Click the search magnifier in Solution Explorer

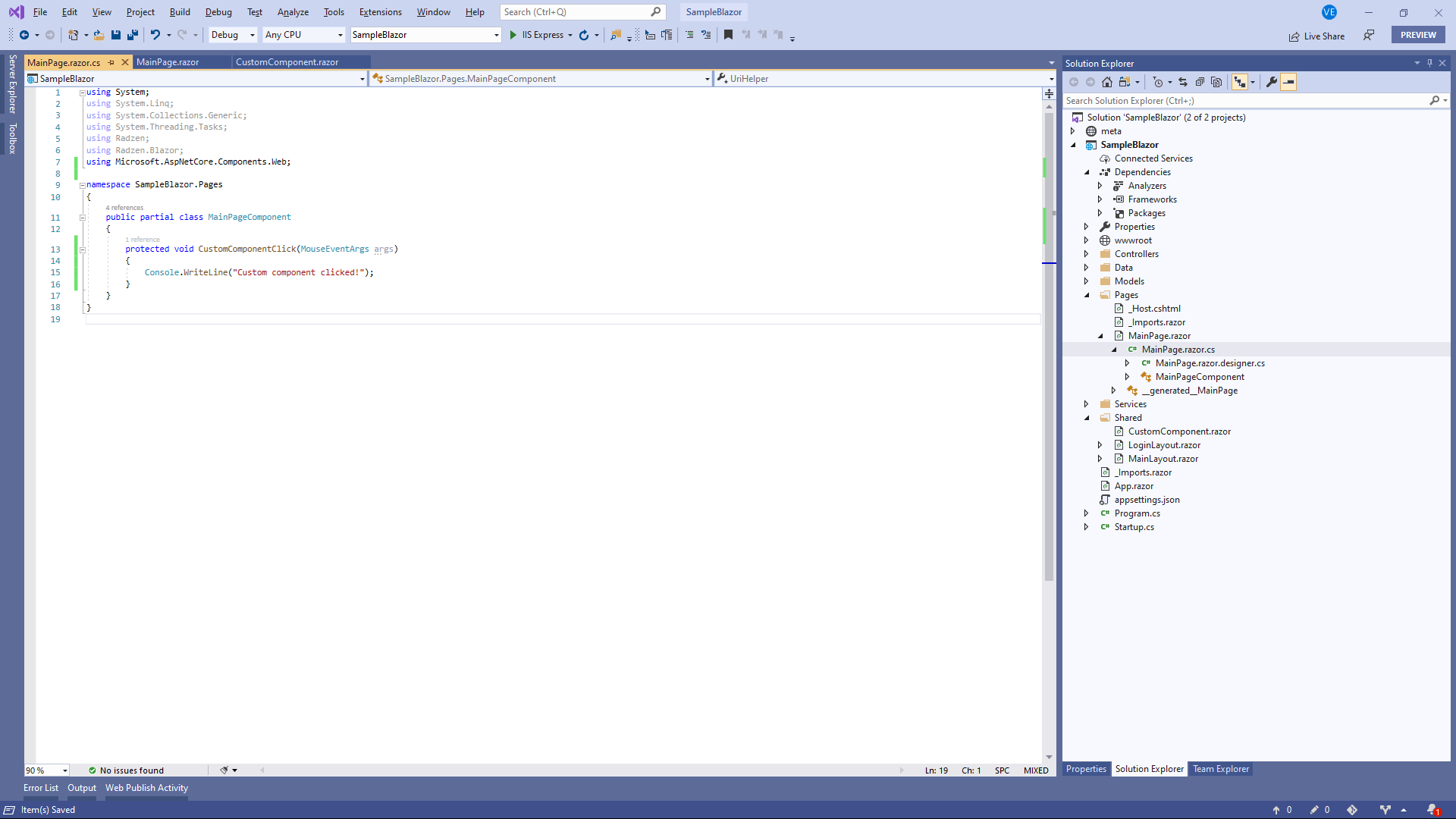[x=1434, y=101]
